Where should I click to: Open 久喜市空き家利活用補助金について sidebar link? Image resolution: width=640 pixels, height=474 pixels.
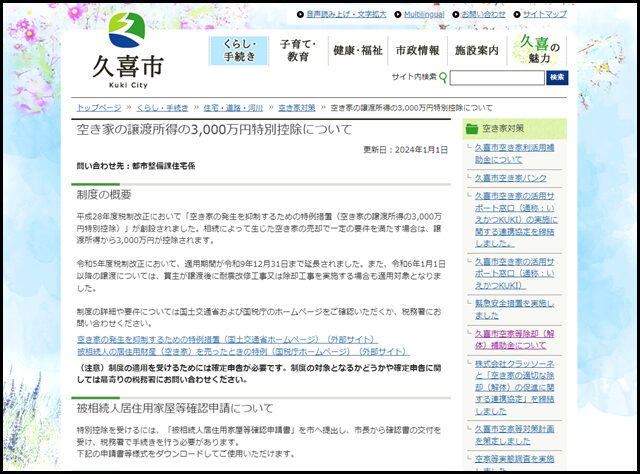click(x=514, y=154)
